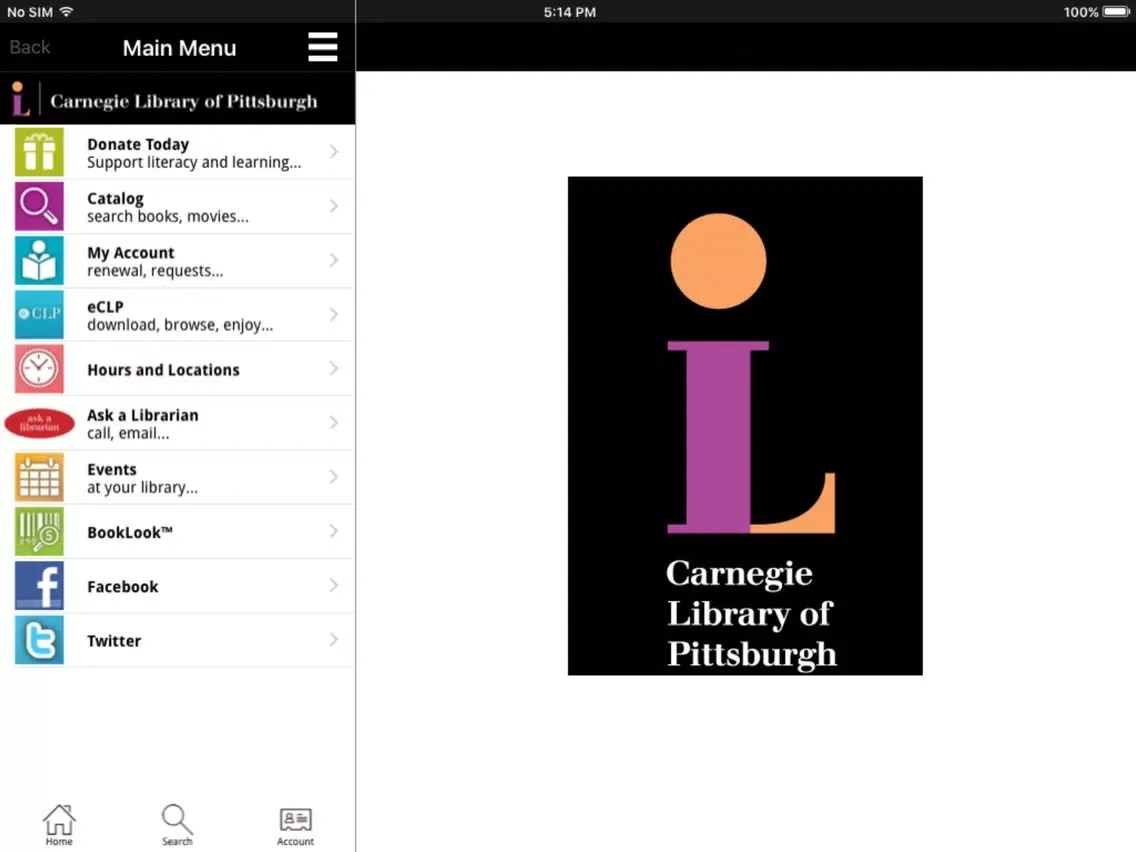Select the Ask a Librarian label
Viewport: 1136px width, 852px height.
(x=143, y=415)
